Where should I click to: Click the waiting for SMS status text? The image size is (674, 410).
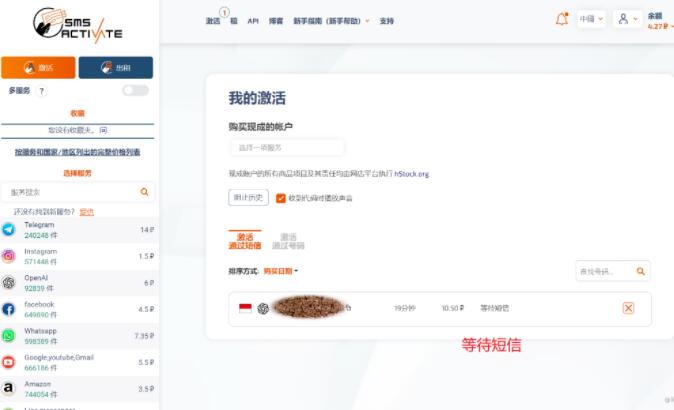click(495, 308)
